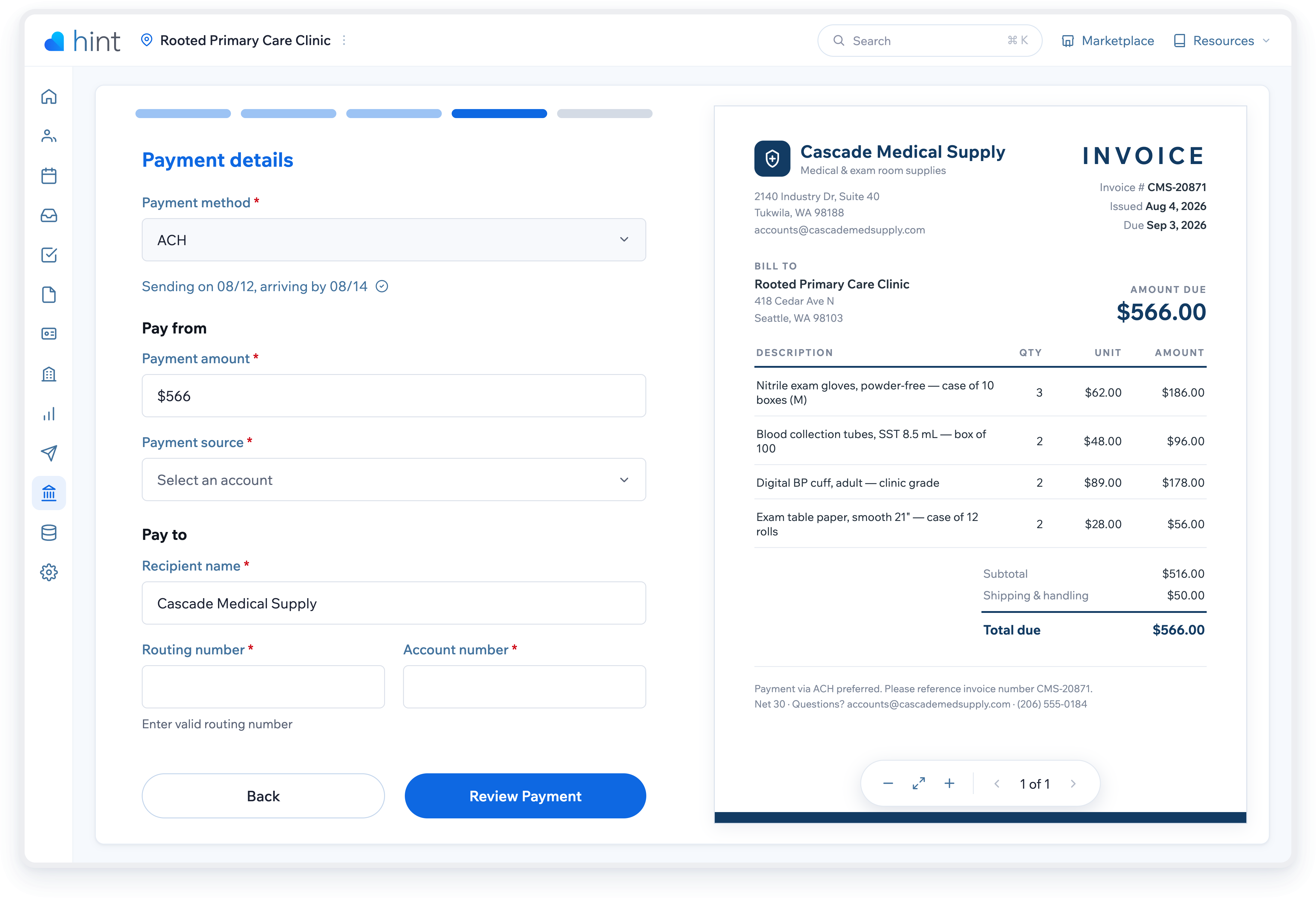Click the 'Enter valid routing number' hint
The image size is (1316, 898).
(x=217, y=724)
